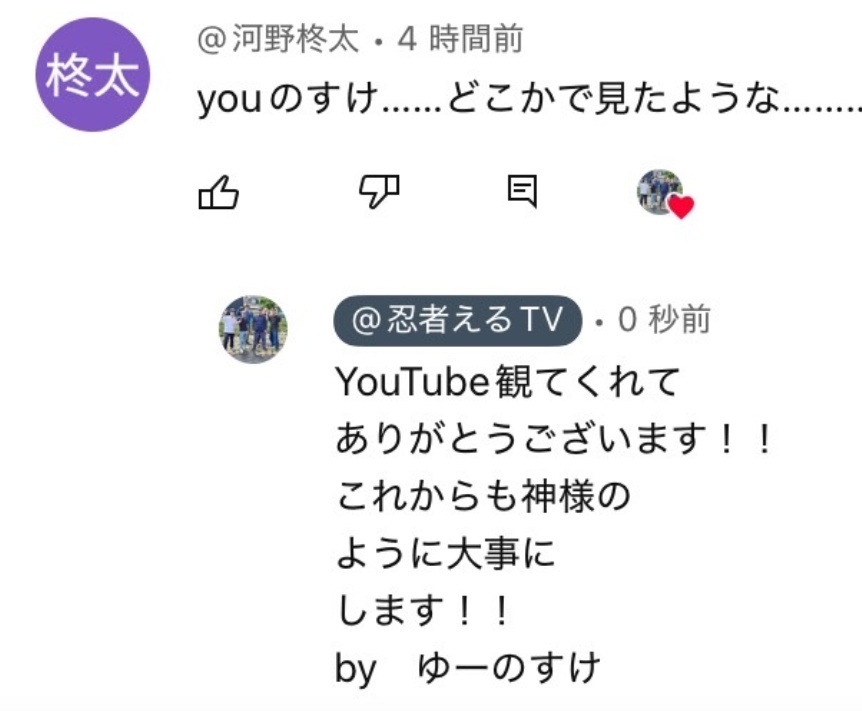Click the "します!!" reply line
This screenshot has height=711, width=862.
[x=423, y=610]
